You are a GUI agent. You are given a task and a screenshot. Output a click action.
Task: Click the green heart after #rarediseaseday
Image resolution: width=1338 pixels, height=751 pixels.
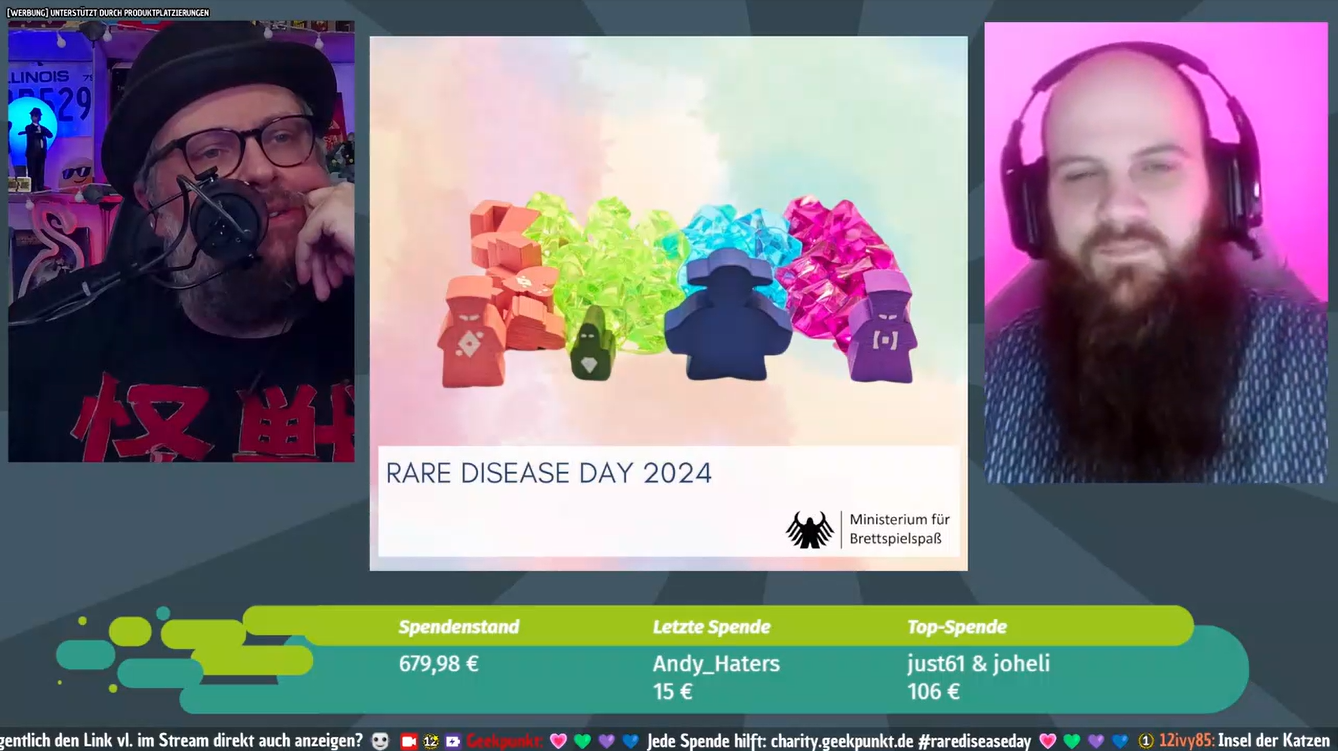[x=1071, y=741]
